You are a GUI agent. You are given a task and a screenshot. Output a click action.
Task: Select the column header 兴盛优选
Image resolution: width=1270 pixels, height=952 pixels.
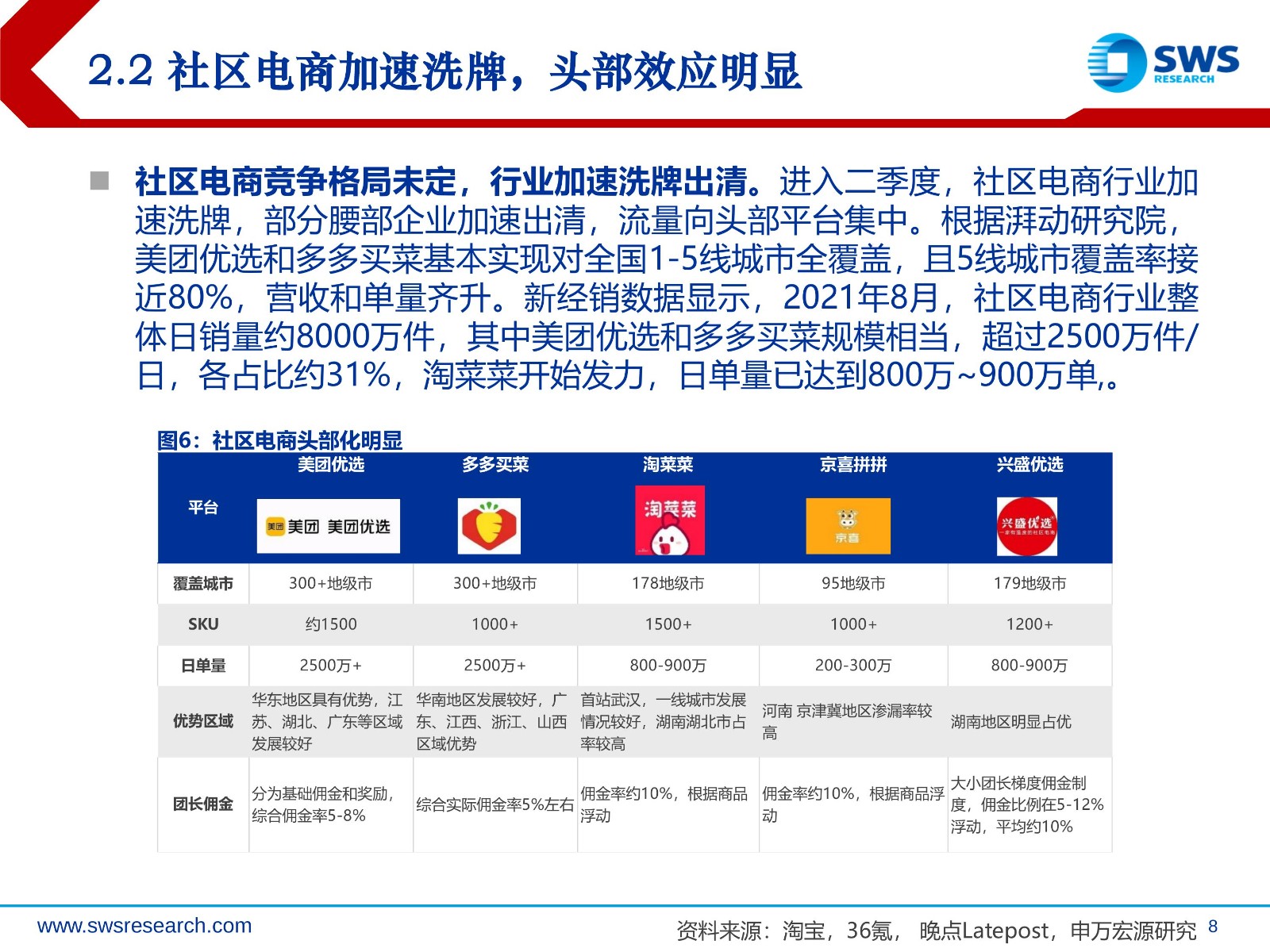pyautogui.click(x=1029, y=465)
